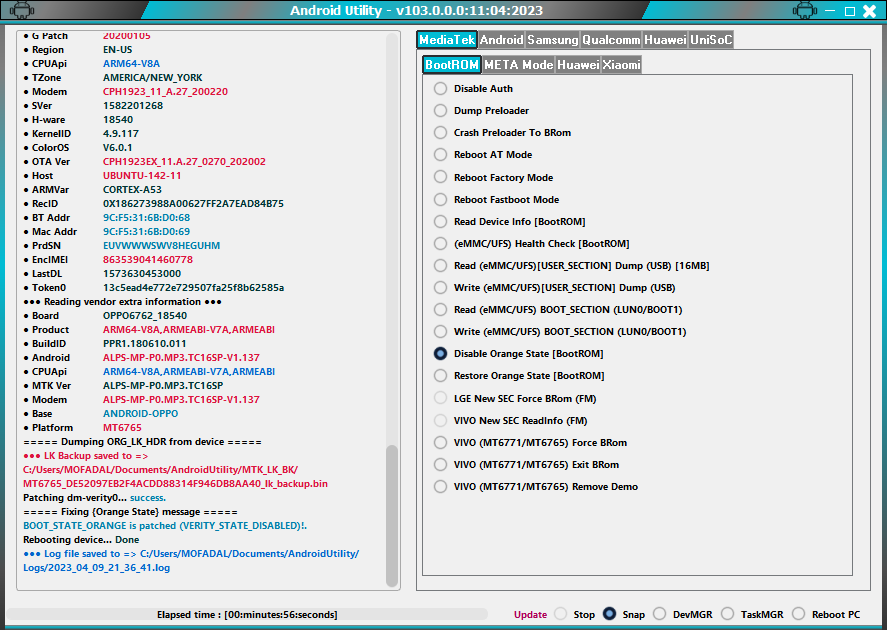The width and height of the screenshot is (887, 630).
Task: Select VIVO (MT6771/MT6765) Exit BRom
Action: (x=440, y=465)
